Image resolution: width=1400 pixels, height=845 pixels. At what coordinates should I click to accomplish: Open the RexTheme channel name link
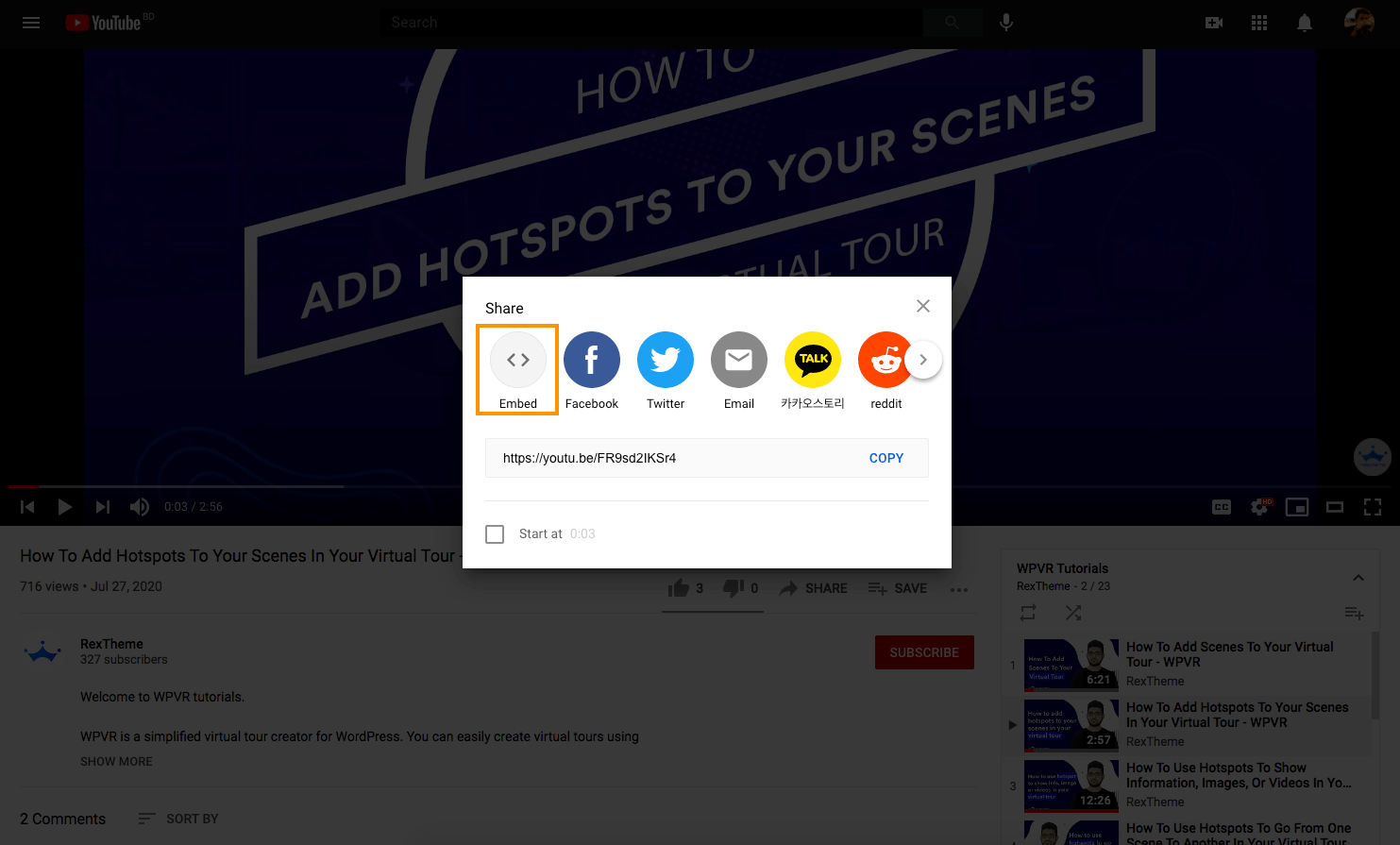111,644
